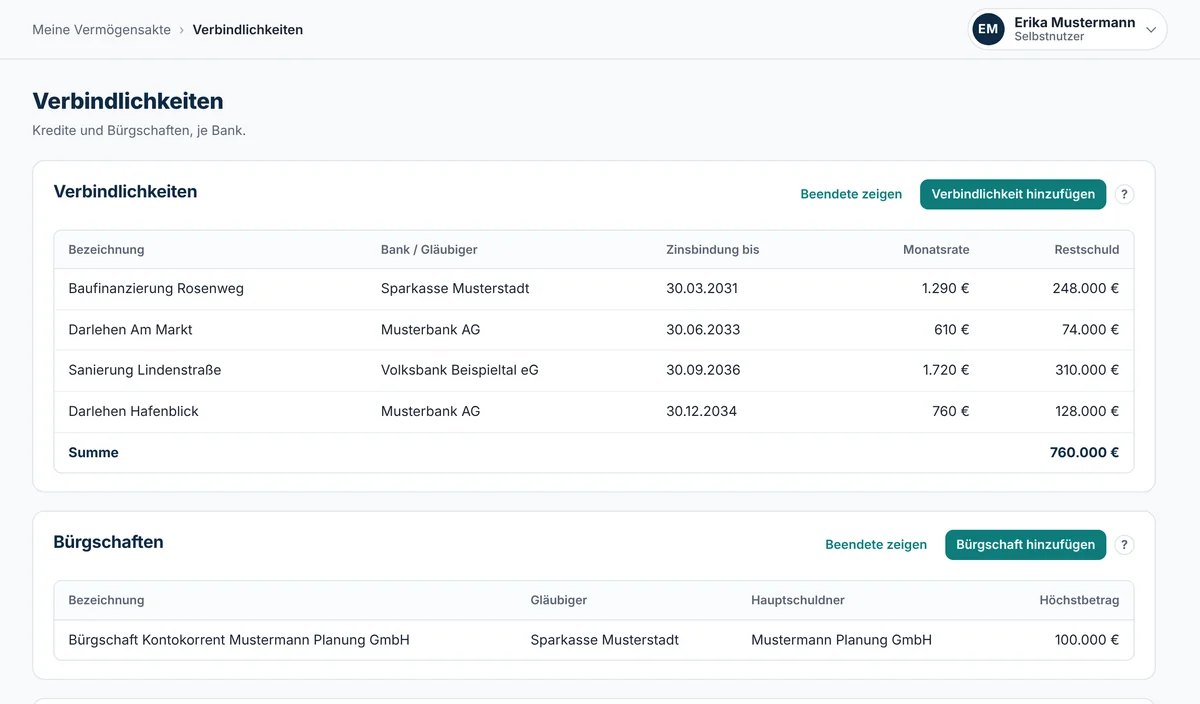The image size is (1200, 704).
Task: Click the 610 € monthly rate
Action: pos(951,330)
